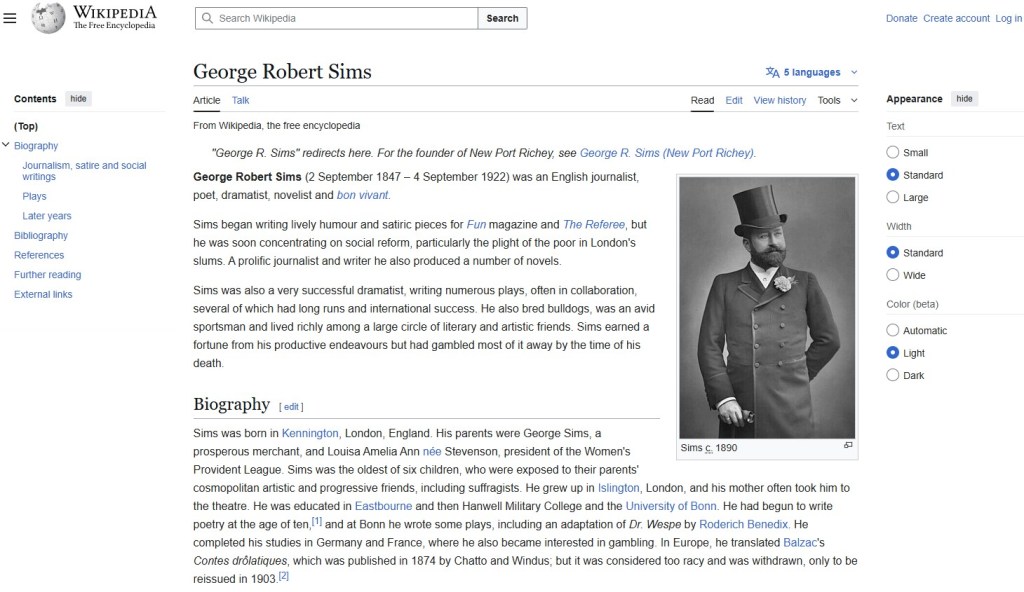The width and height of the screenshot is (1024, 592).
Task: Open the hamburger main menu
Action: coord(10,18)
